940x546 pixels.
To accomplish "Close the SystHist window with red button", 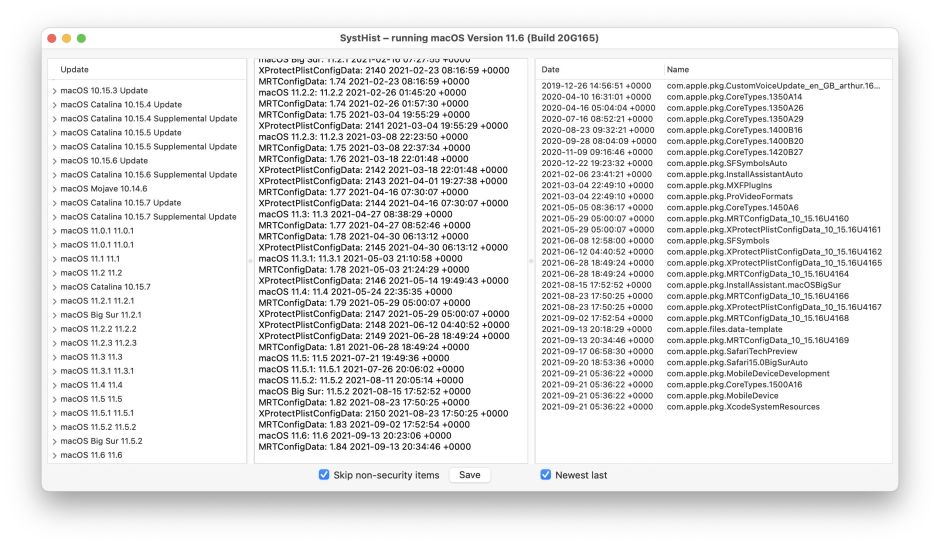I will 52,38.
